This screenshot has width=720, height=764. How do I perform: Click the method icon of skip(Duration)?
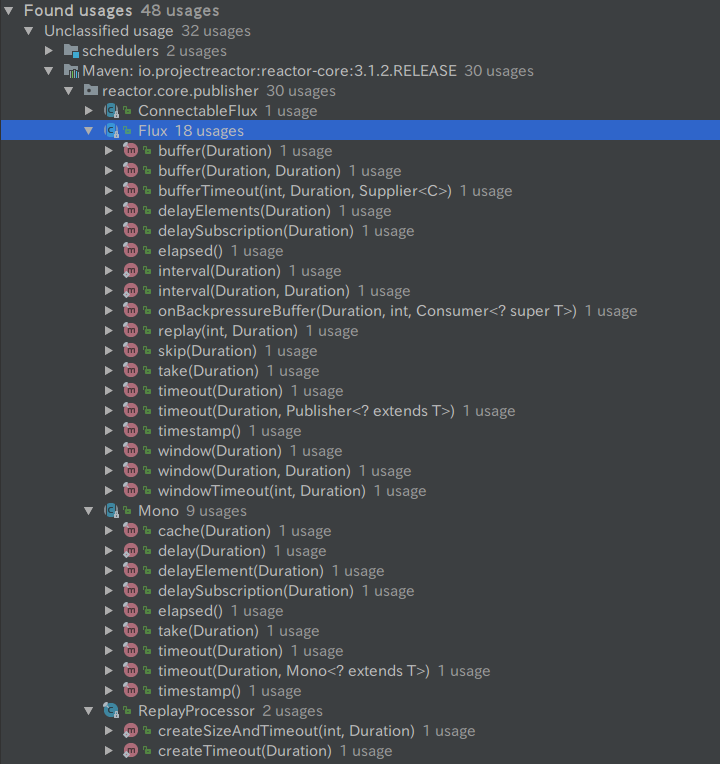(x=131, y=351)
